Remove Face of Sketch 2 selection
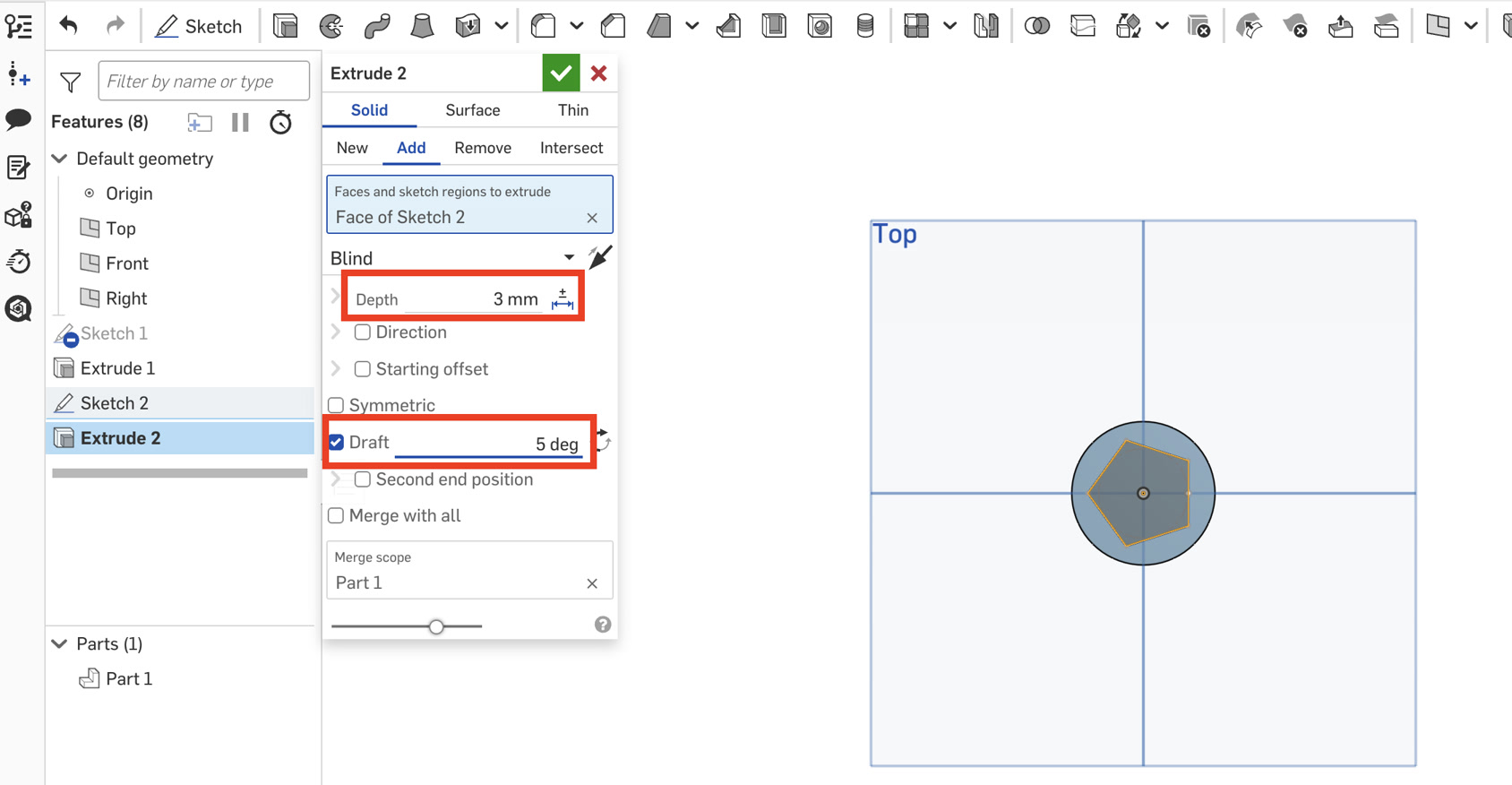1512x785 pixels. pyautogui.click(x=592, y=218)
